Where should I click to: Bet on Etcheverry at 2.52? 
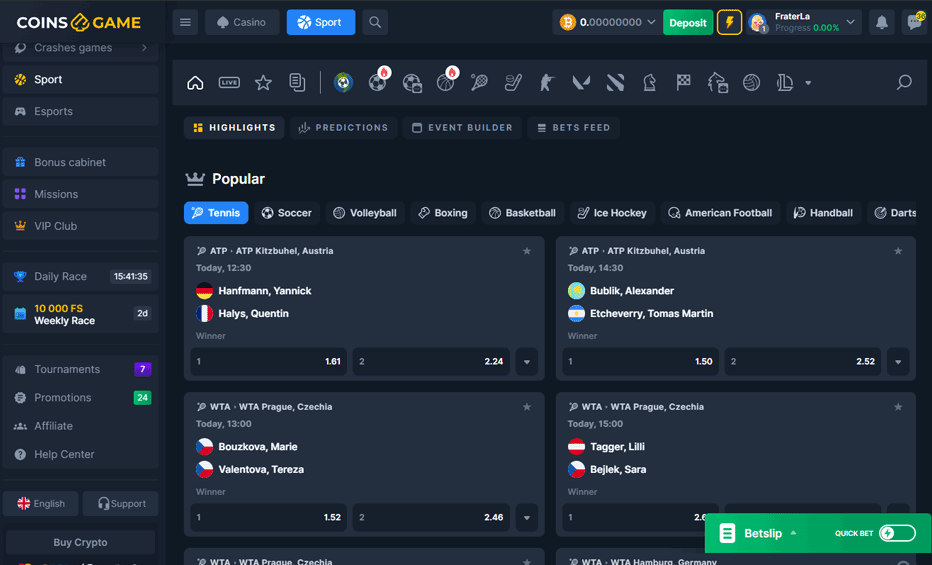(x=803, y=361)
